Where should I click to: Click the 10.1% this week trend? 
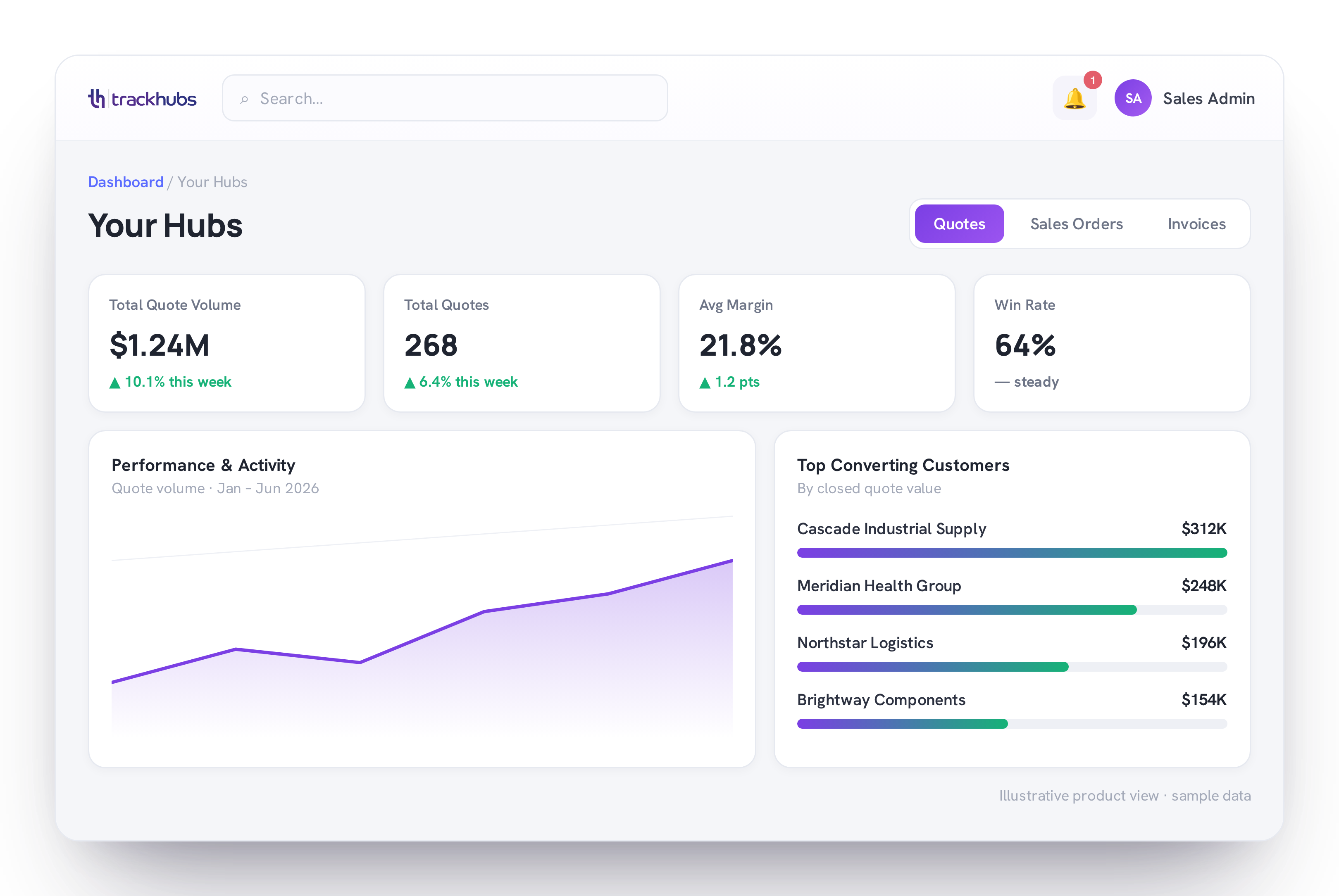coord(170,382)
